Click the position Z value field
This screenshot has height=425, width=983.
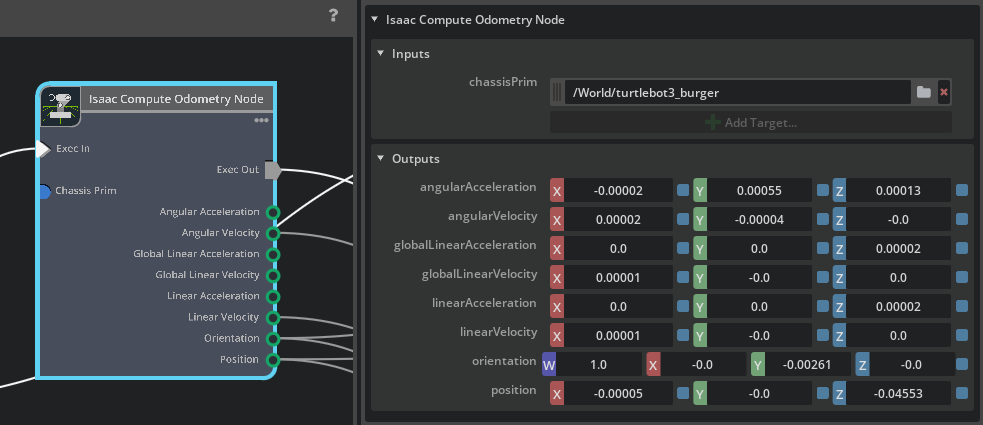click(898, 394)
